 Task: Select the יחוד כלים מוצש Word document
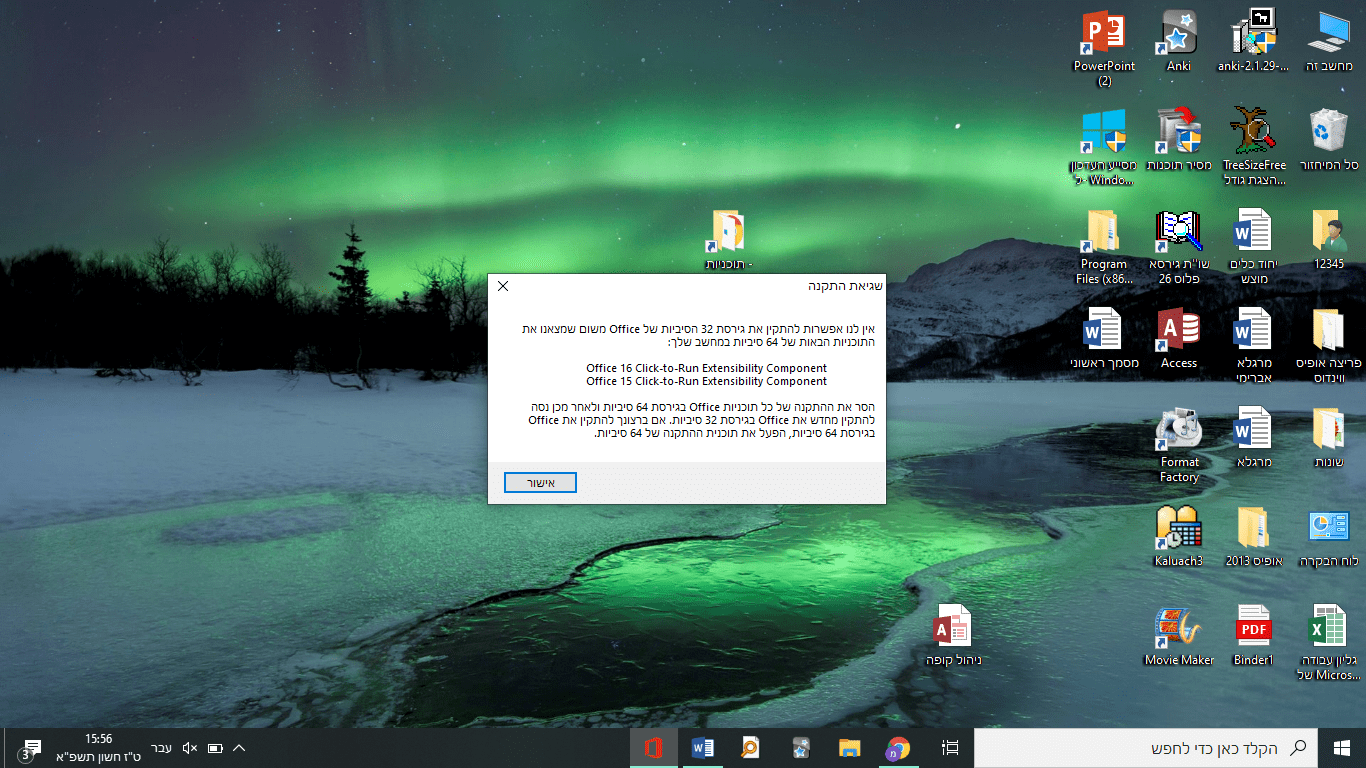(1253, 247)
